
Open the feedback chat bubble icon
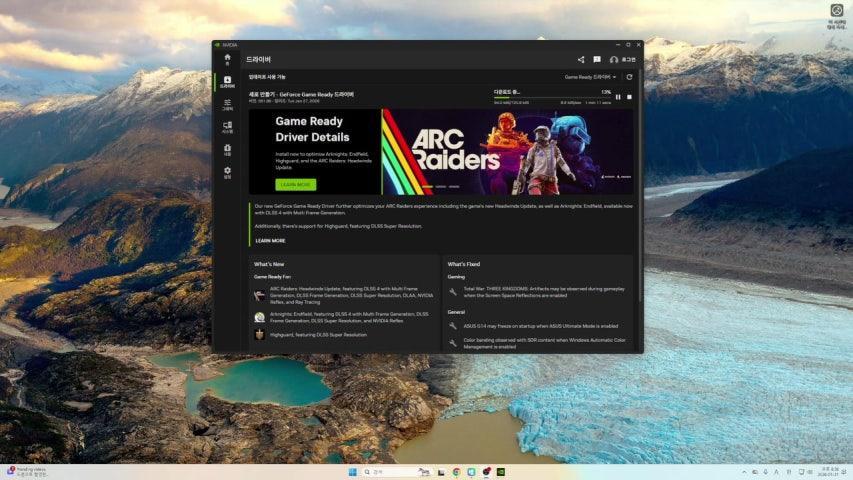[x=597, y=59]
